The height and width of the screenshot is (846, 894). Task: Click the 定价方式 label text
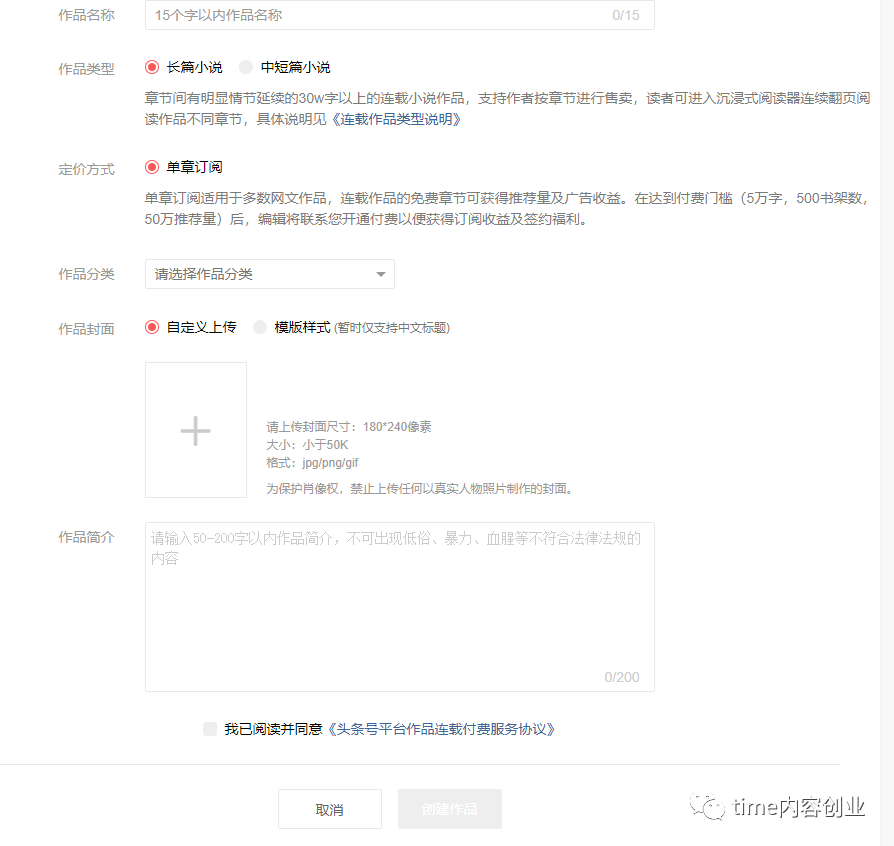click(87, 169)
